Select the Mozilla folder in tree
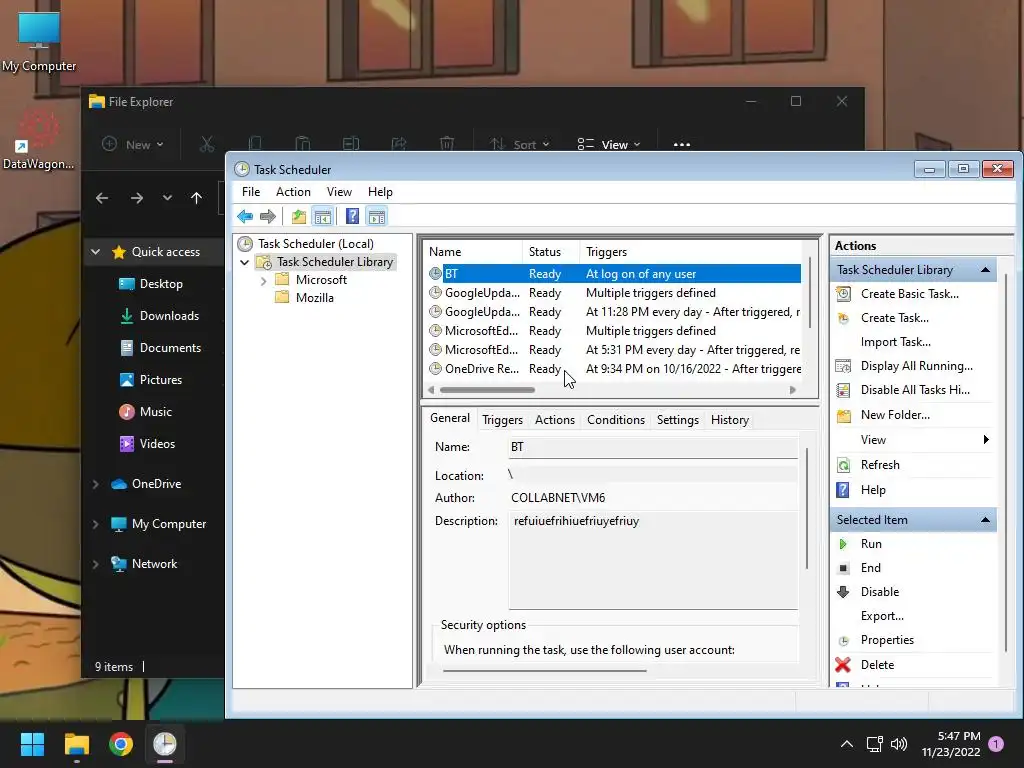Viewport: 1024px width, 768px height. click(x=314, y=298)
